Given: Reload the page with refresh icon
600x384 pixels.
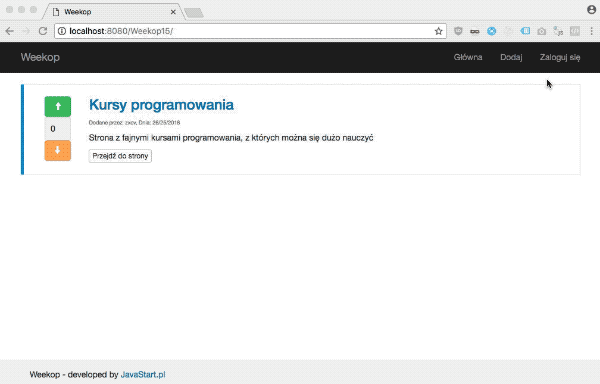Looking at the screenshot, I should click(43, 31).
